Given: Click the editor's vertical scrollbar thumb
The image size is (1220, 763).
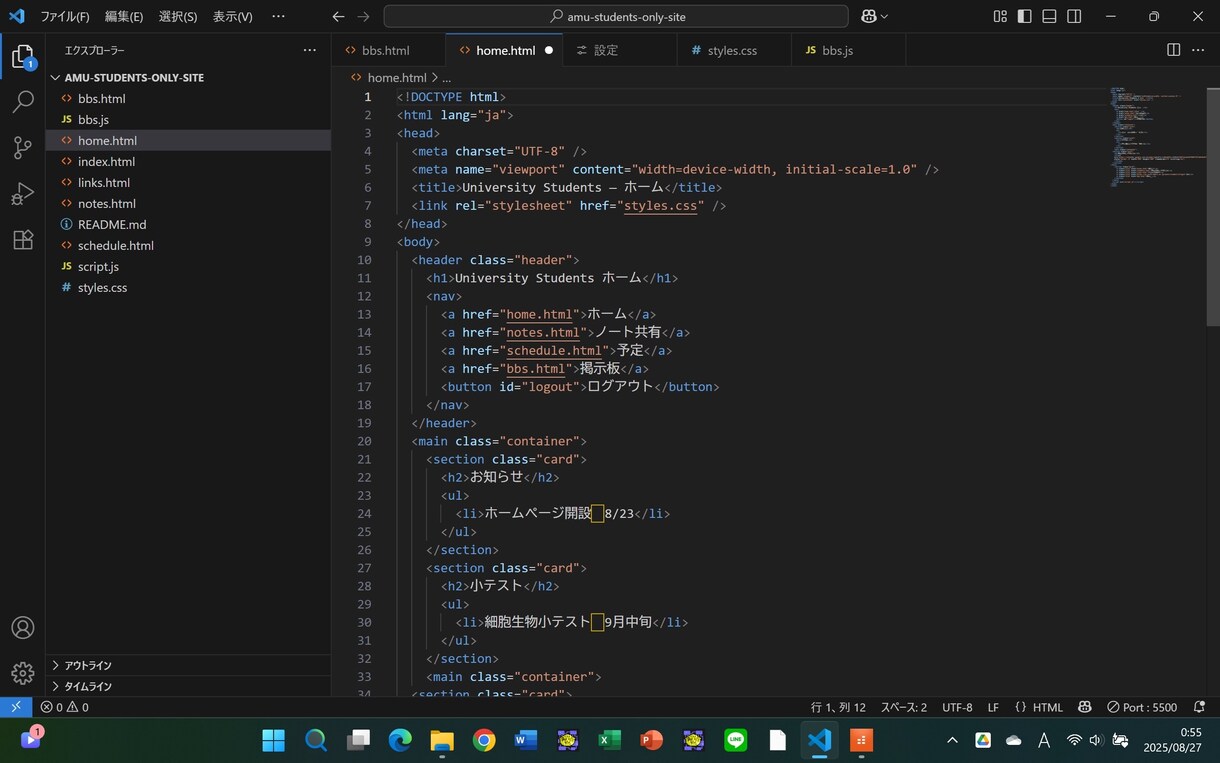Looking at the screenshot, I should (x=1213, y=208).
